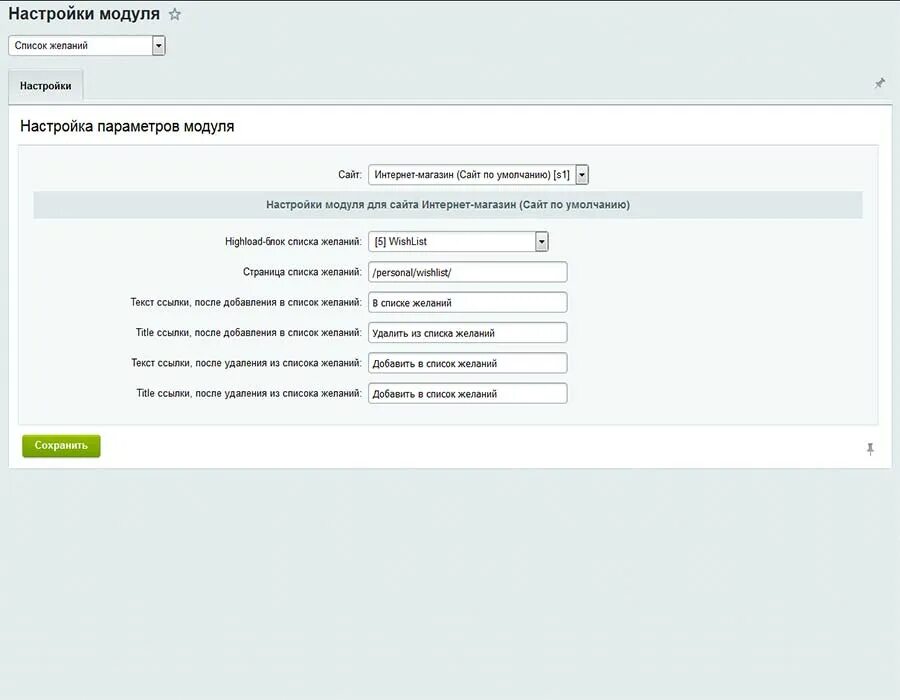Viewport: 900px width, 700px height.
Task: Click the Настройки модуля для сайта Интернет-магазин header
Action: (448, 205)
